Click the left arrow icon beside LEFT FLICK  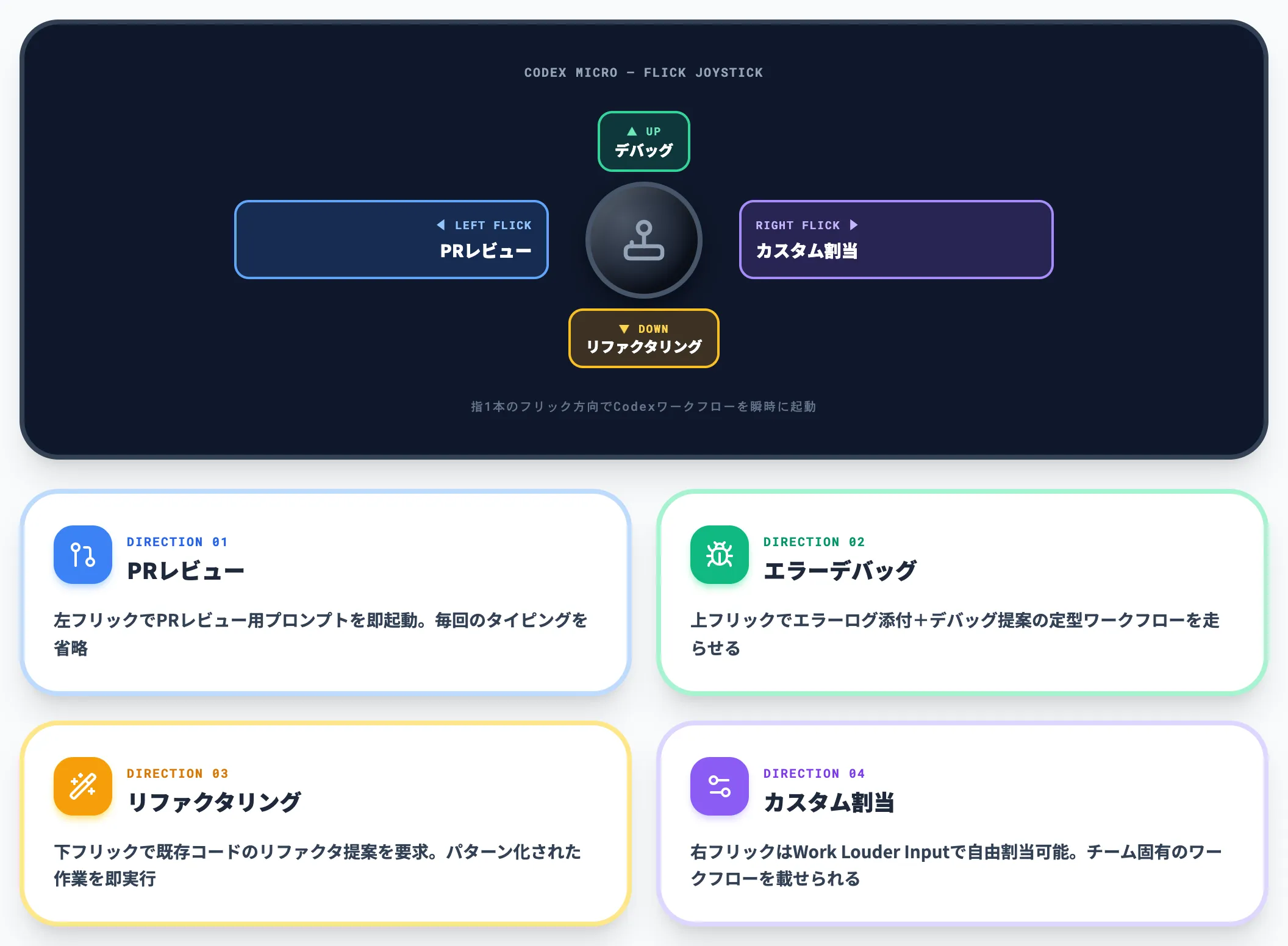pyautogui.click(x=441, y=225)
